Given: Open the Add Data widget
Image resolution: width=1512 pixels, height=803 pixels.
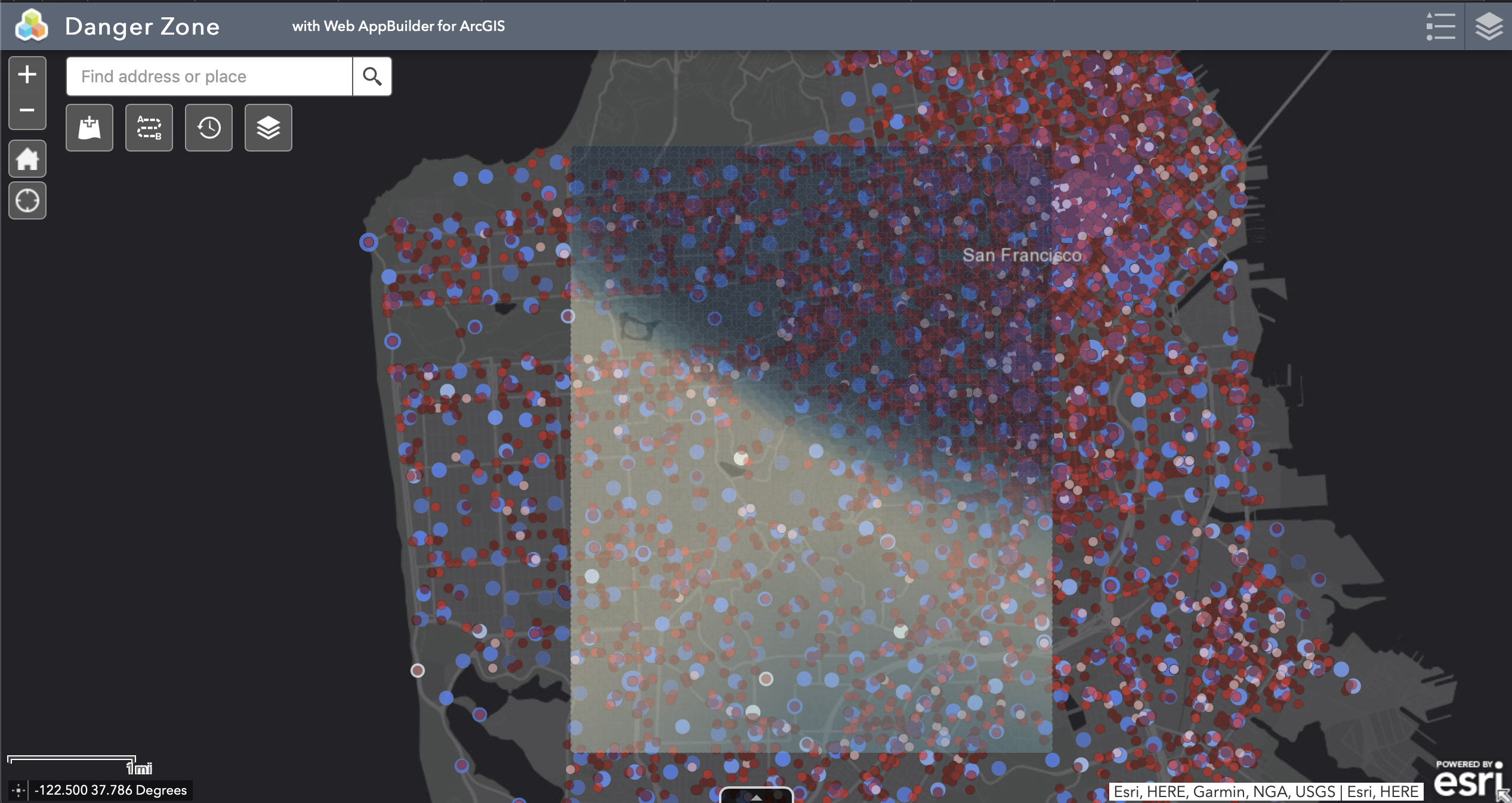Looking at the screenshot, I should tap(90, 128).
